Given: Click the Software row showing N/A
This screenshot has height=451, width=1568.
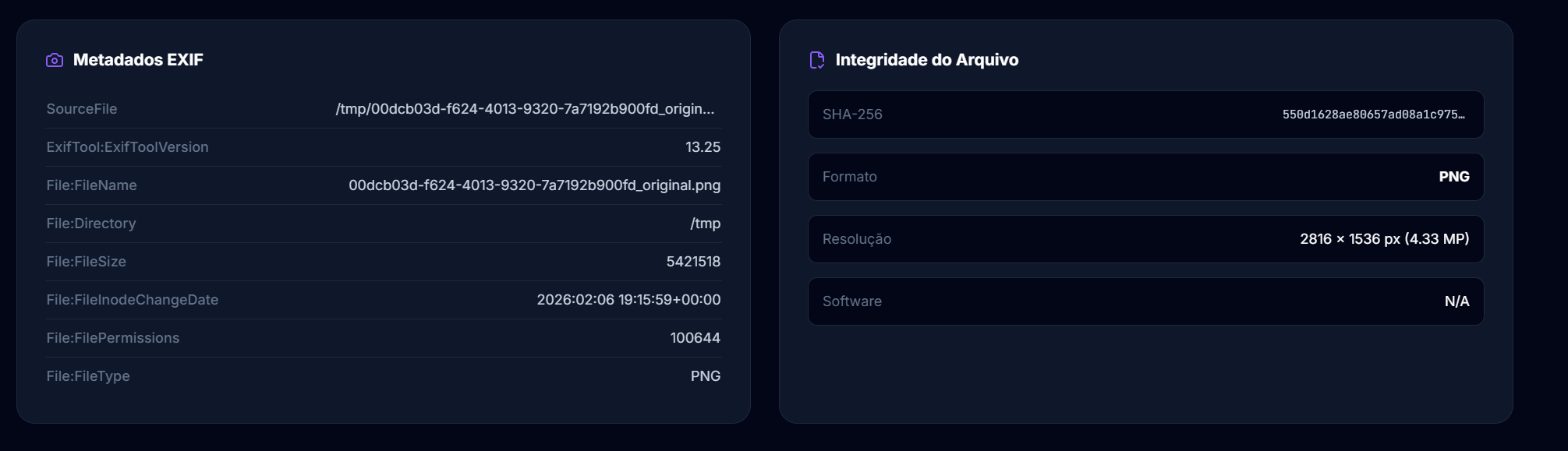Looking at the screenshot, I should click(1146, 301).
